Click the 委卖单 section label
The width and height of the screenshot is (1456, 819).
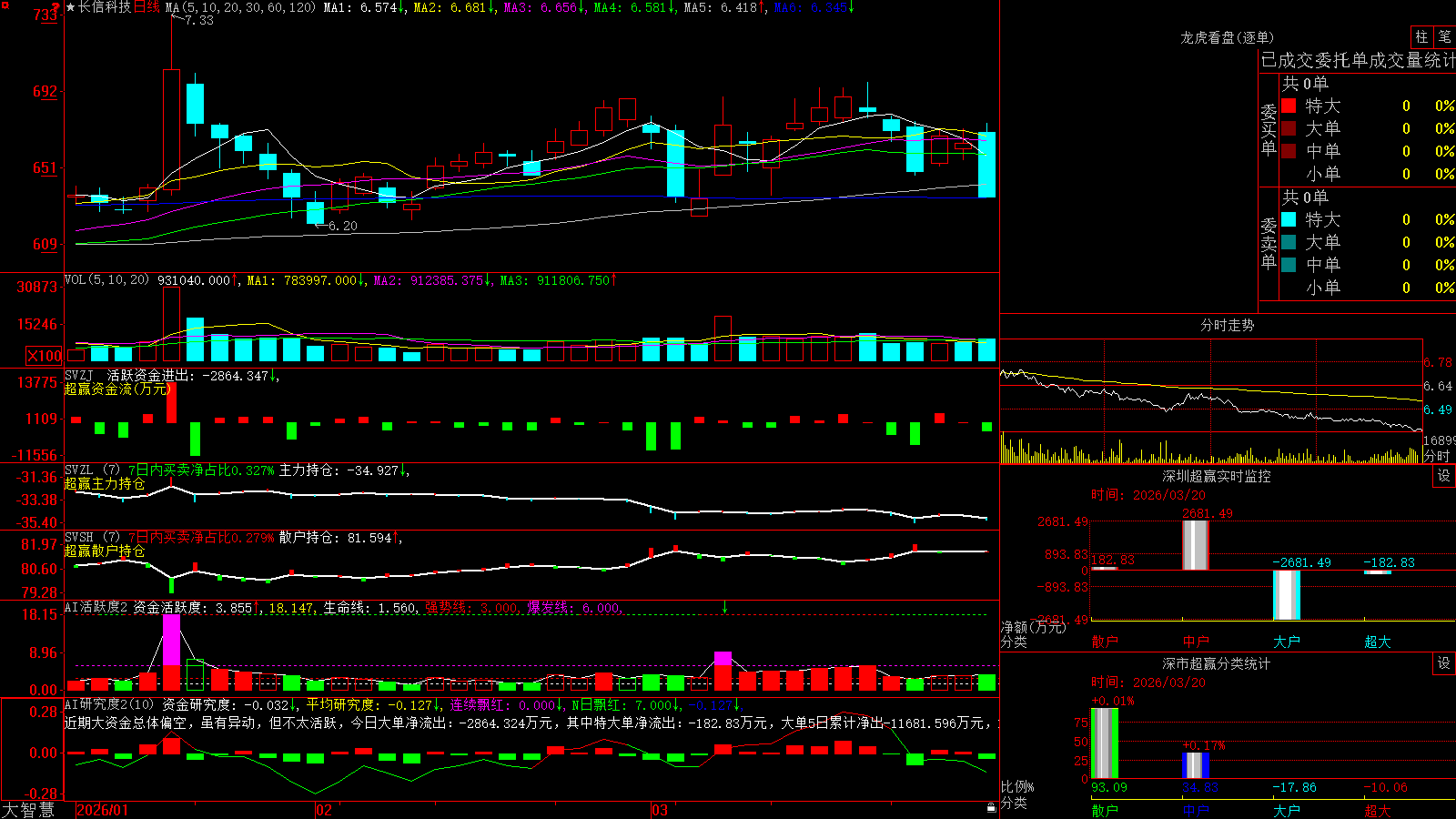[1269, 243]
